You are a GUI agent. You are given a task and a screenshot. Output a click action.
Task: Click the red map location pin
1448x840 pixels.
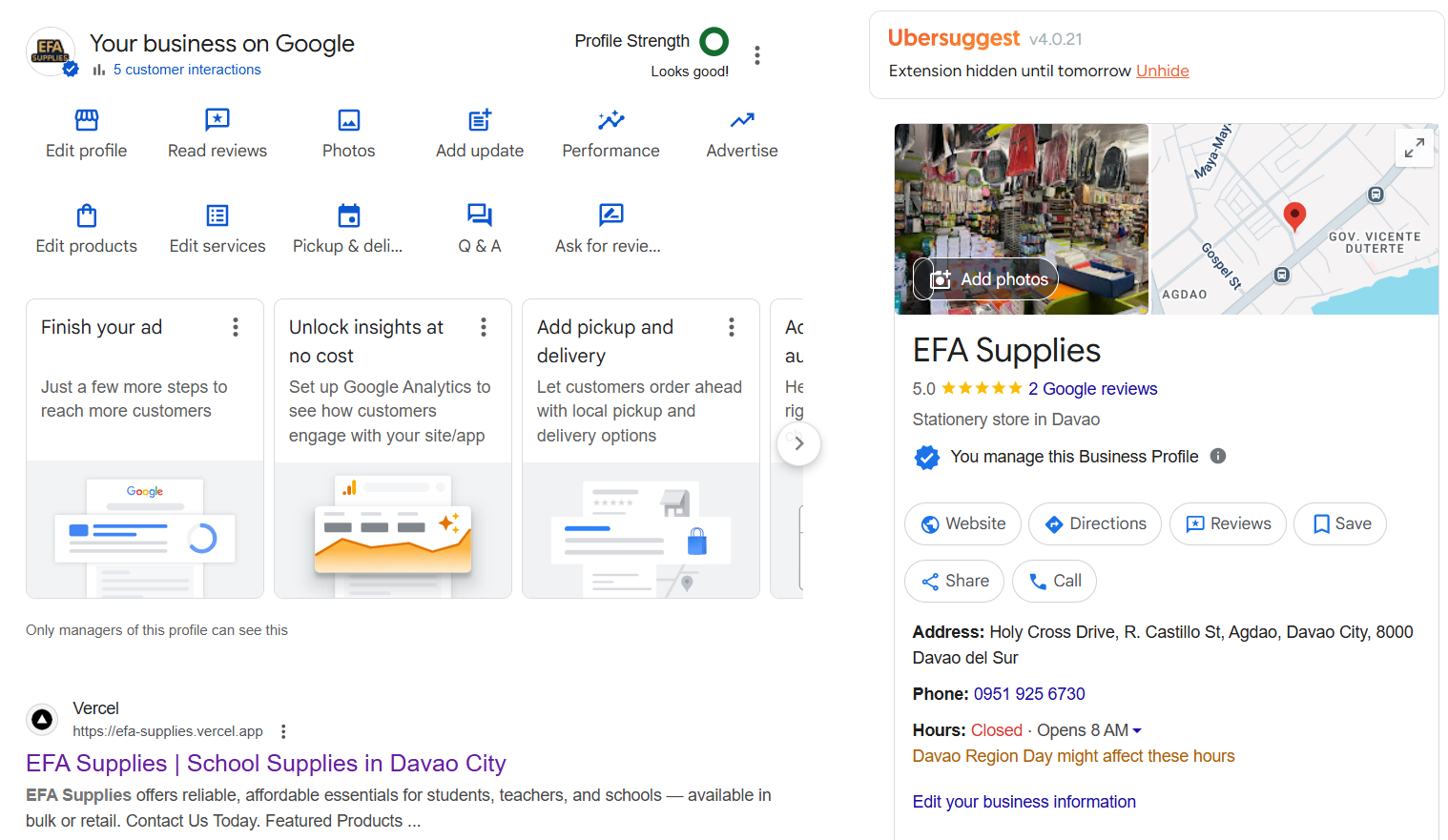tap(1294, 215)
